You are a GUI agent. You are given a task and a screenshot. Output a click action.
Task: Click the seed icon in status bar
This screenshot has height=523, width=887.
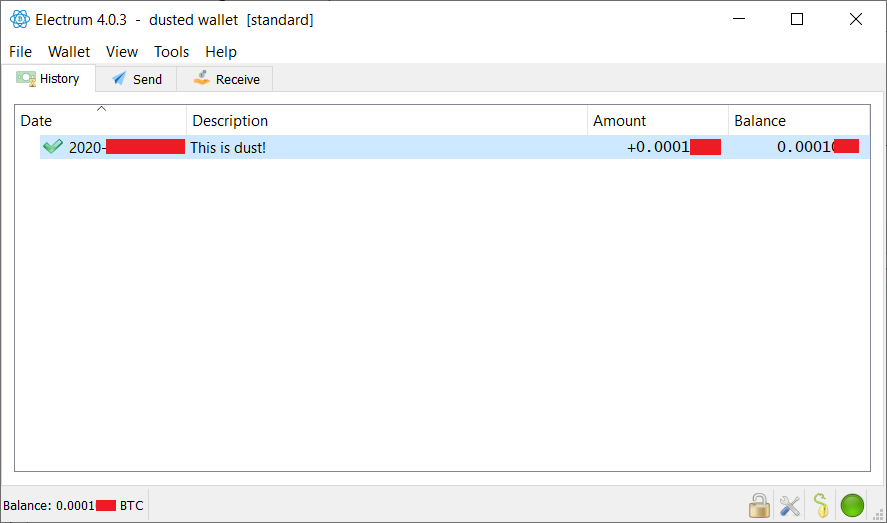(x=821, y=505)
